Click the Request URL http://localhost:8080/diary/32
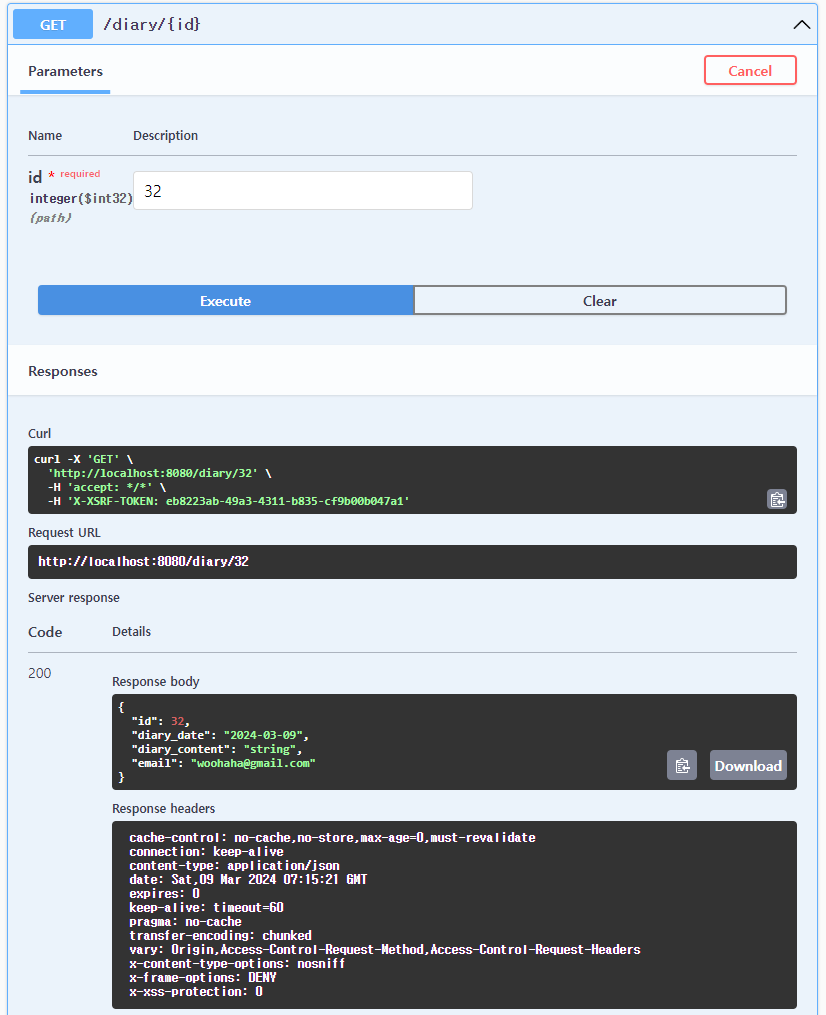 click(x=143, y=561)
